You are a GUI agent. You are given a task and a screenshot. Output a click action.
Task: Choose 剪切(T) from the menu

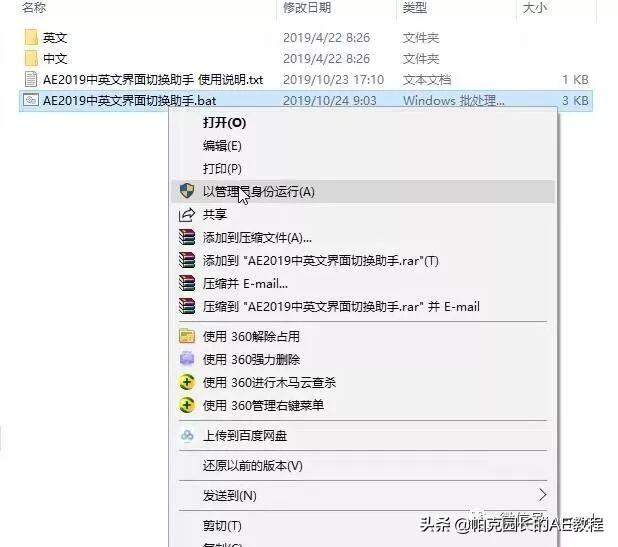[222, 526]
